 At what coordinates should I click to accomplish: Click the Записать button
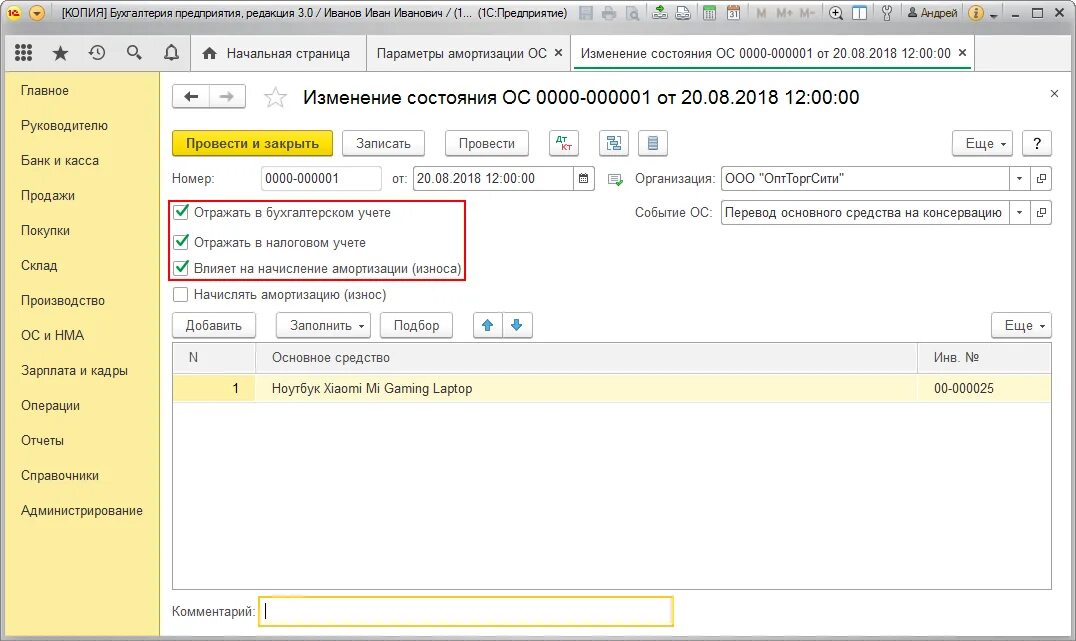tap(384, 143)
